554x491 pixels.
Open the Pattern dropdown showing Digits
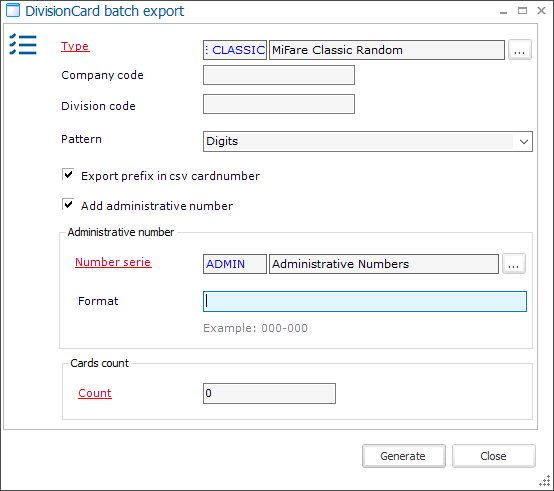point(367,141)
